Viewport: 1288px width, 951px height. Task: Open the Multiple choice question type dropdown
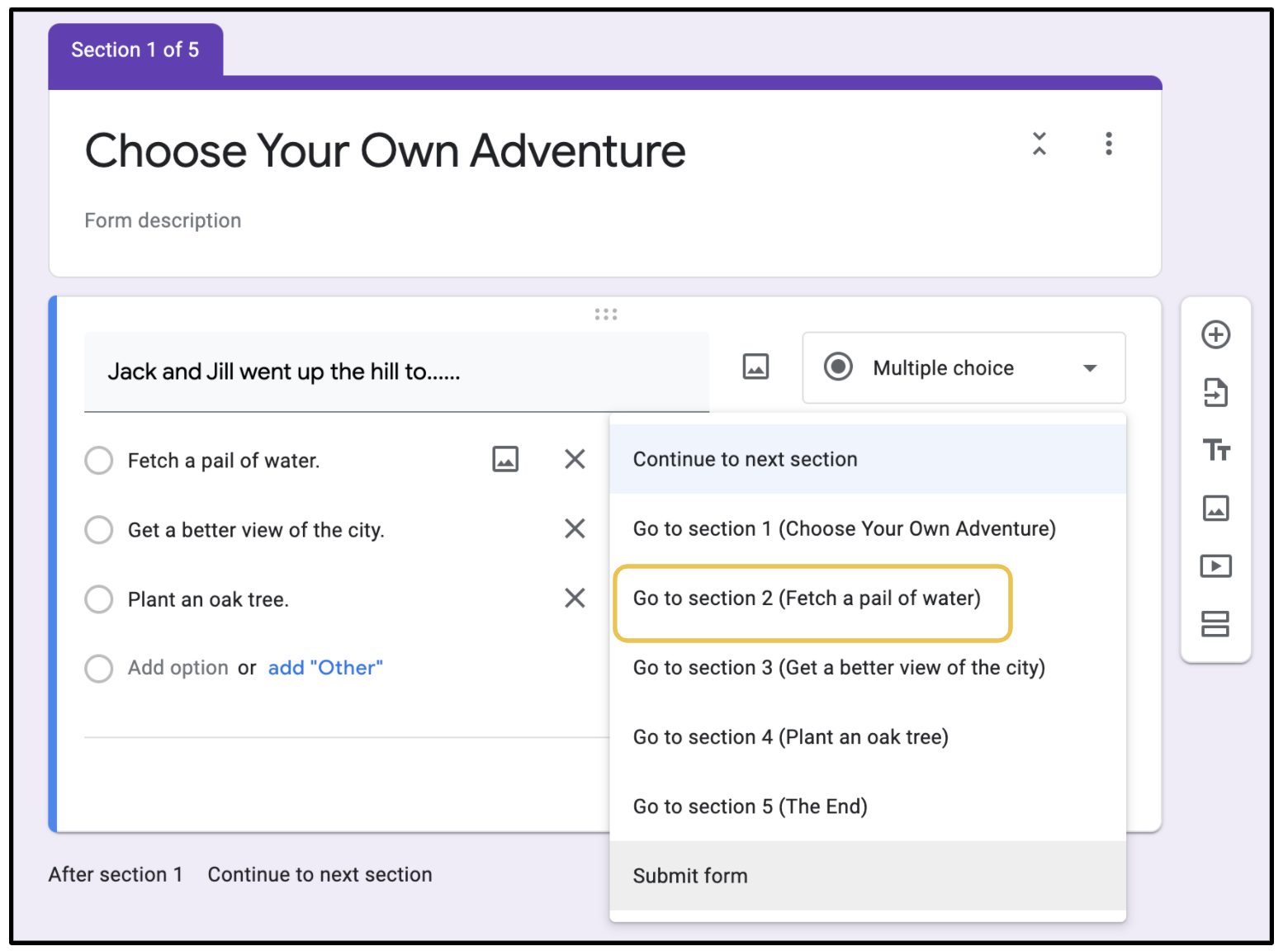964,368
